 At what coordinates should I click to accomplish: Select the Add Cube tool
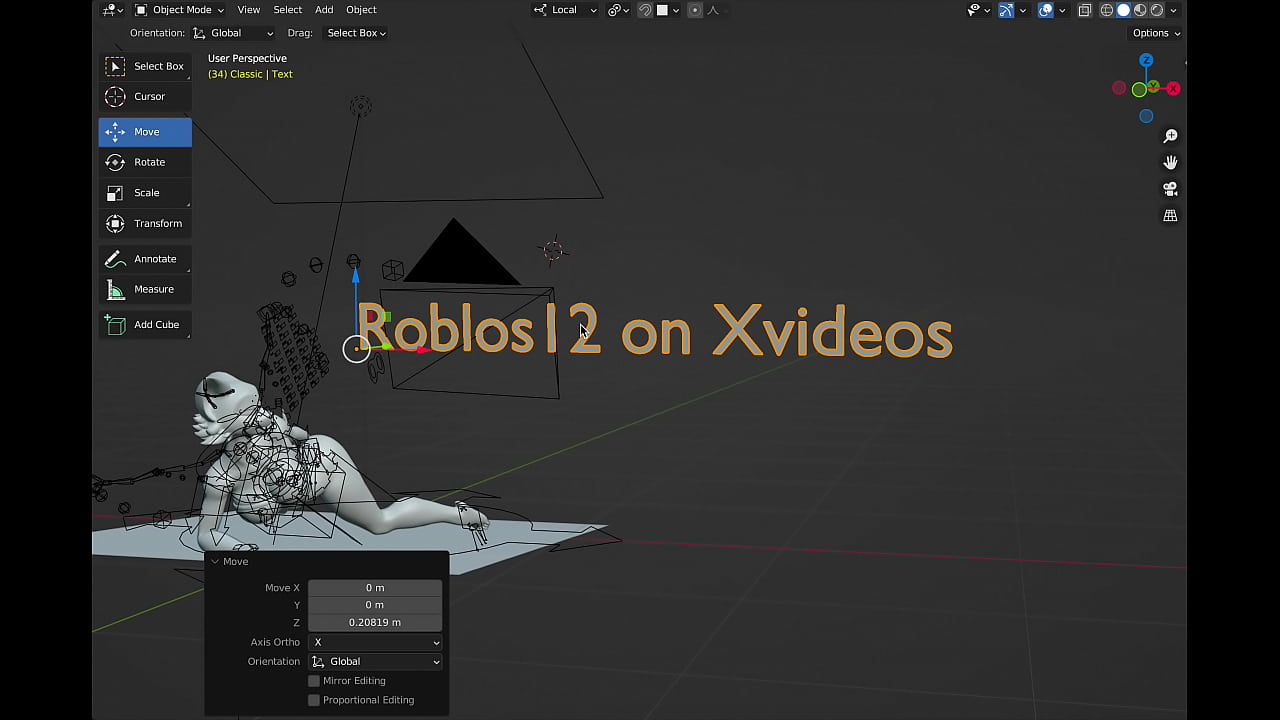coord(145,325)
